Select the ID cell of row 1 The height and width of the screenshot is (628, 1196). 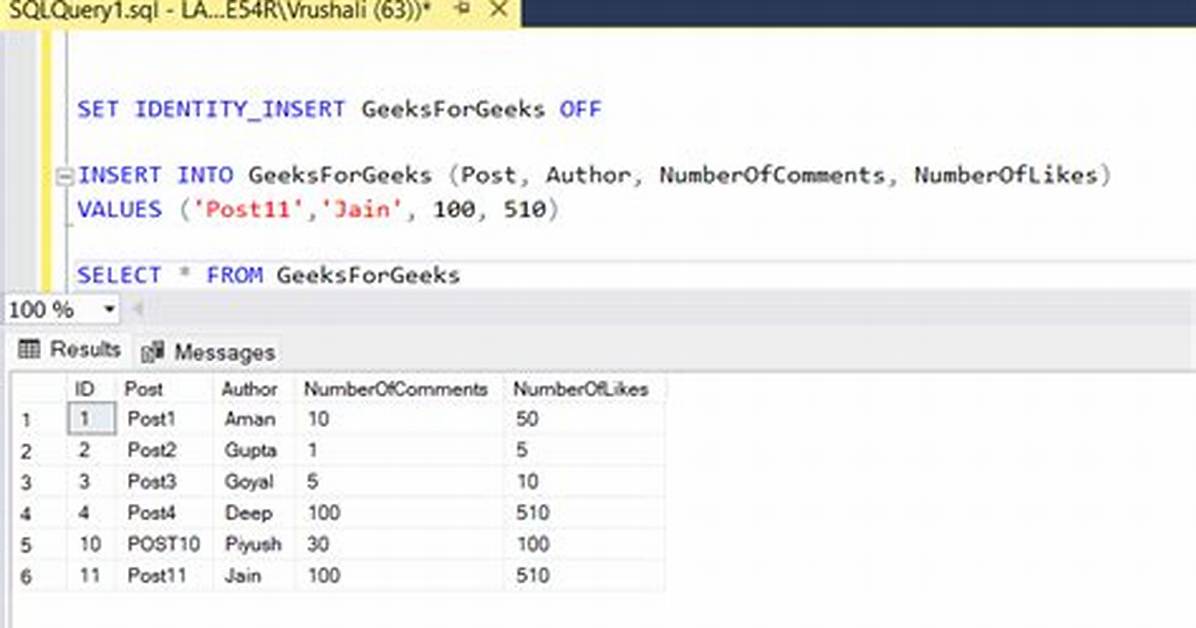click(92, 419)
